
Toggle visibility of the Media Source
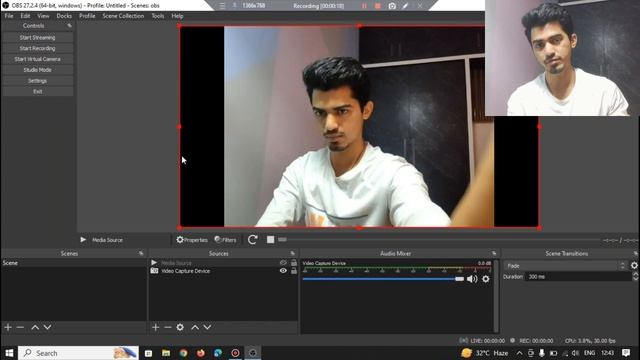pyautogui.click(x=283, y=263)
